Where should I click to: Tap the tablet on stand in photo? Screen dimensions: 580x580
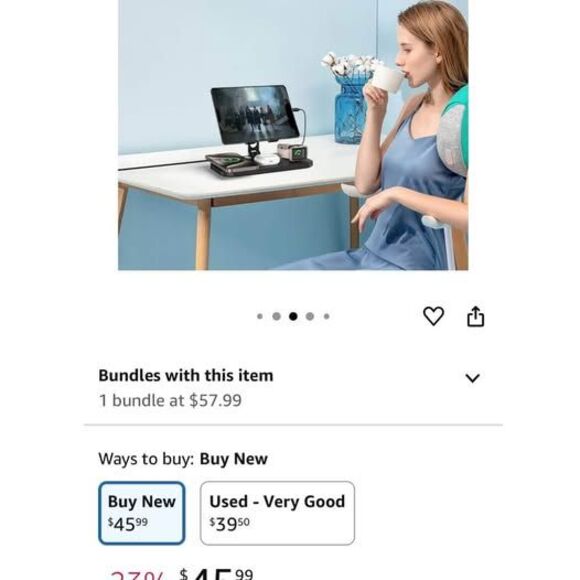pos(255,115)
